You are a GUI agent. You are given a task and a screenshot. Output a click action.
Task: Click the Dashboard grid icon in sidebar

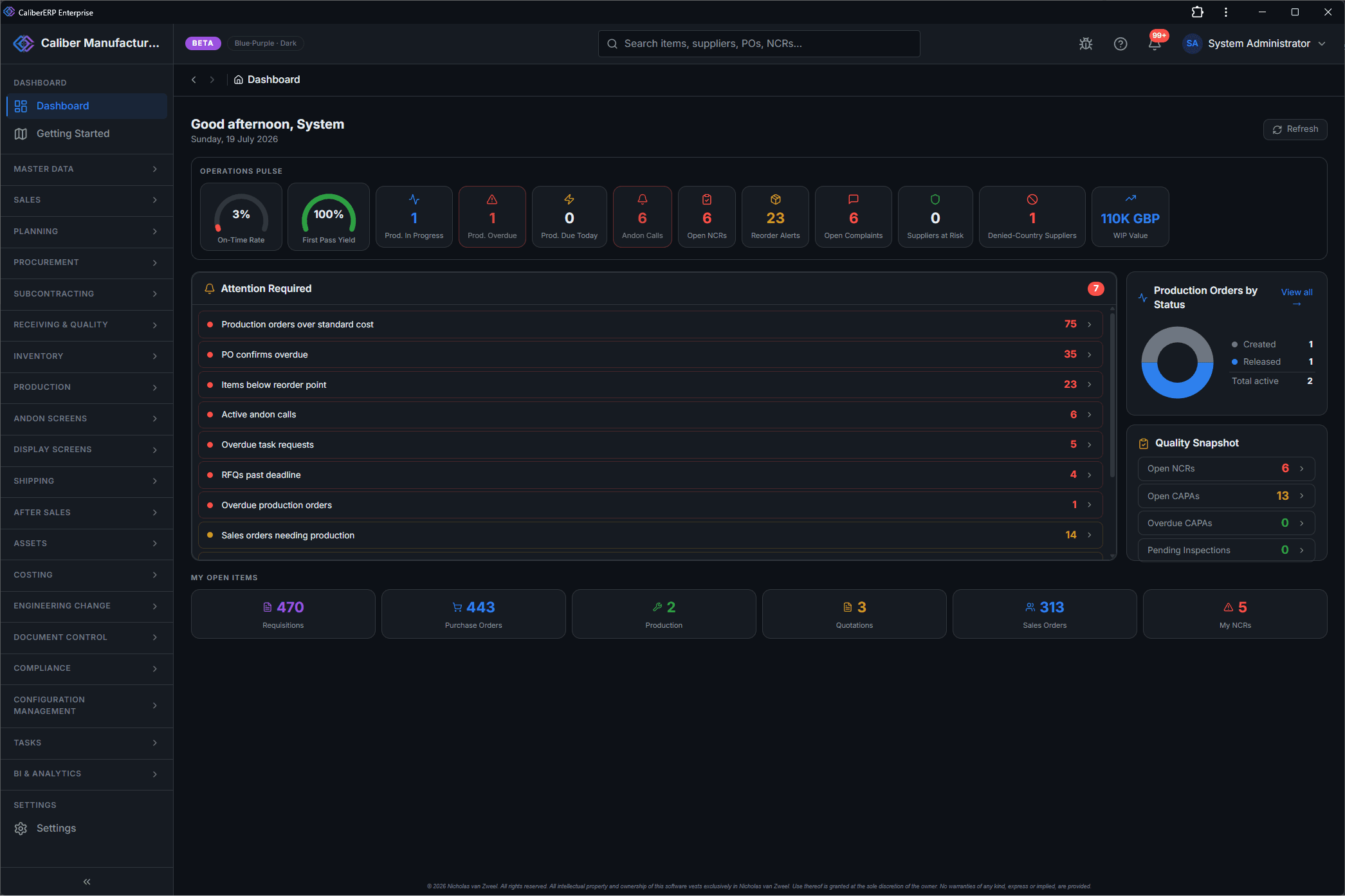[x=21, y=106]
